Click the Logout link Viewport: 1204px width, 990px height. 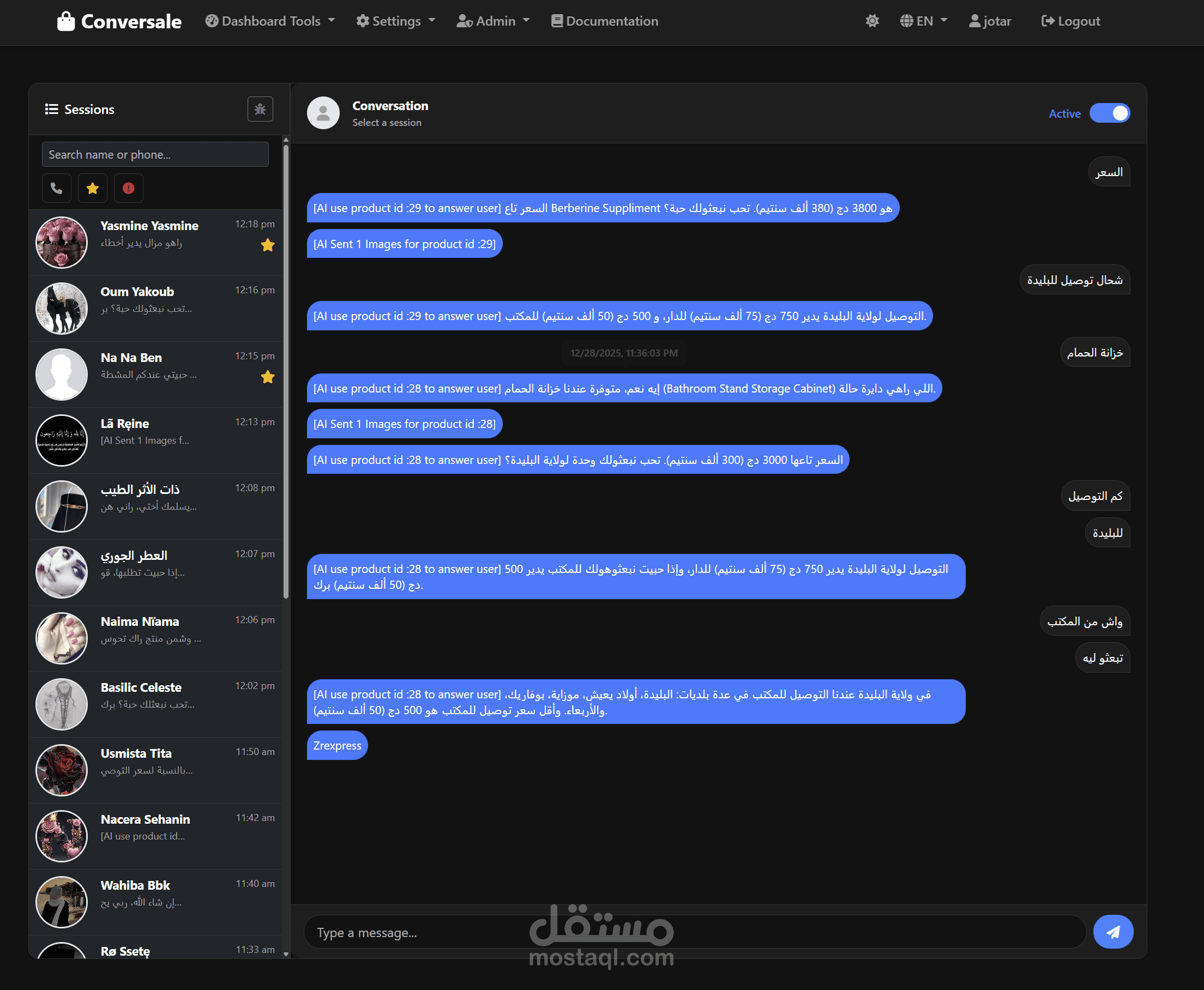pos(1070,21)
